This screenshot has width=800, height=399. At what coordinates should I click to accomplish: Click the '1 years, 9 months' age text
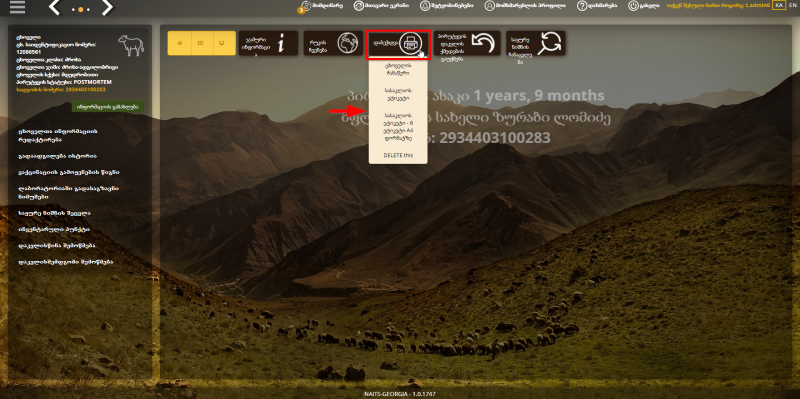[x=538, y=95]
